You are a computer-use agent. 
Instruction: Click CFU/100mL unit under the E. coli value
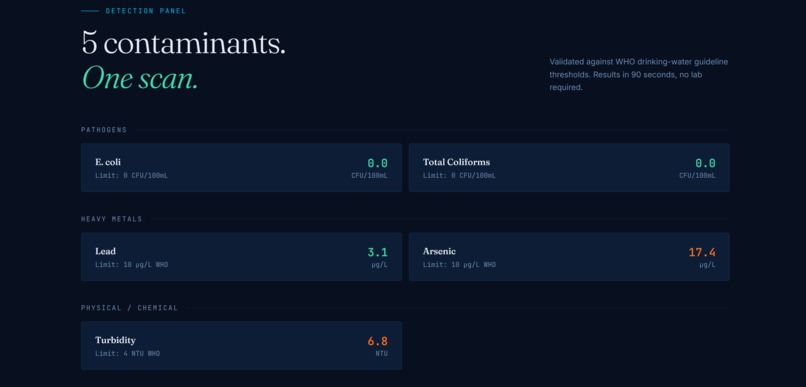pos(370,176)
